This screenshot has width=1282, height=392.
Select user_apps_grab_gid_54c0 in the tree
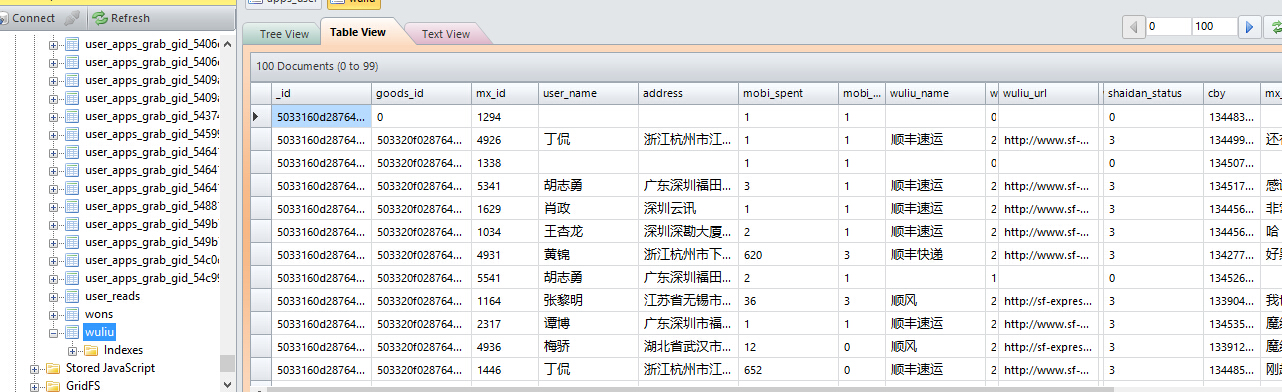[152, 260]
